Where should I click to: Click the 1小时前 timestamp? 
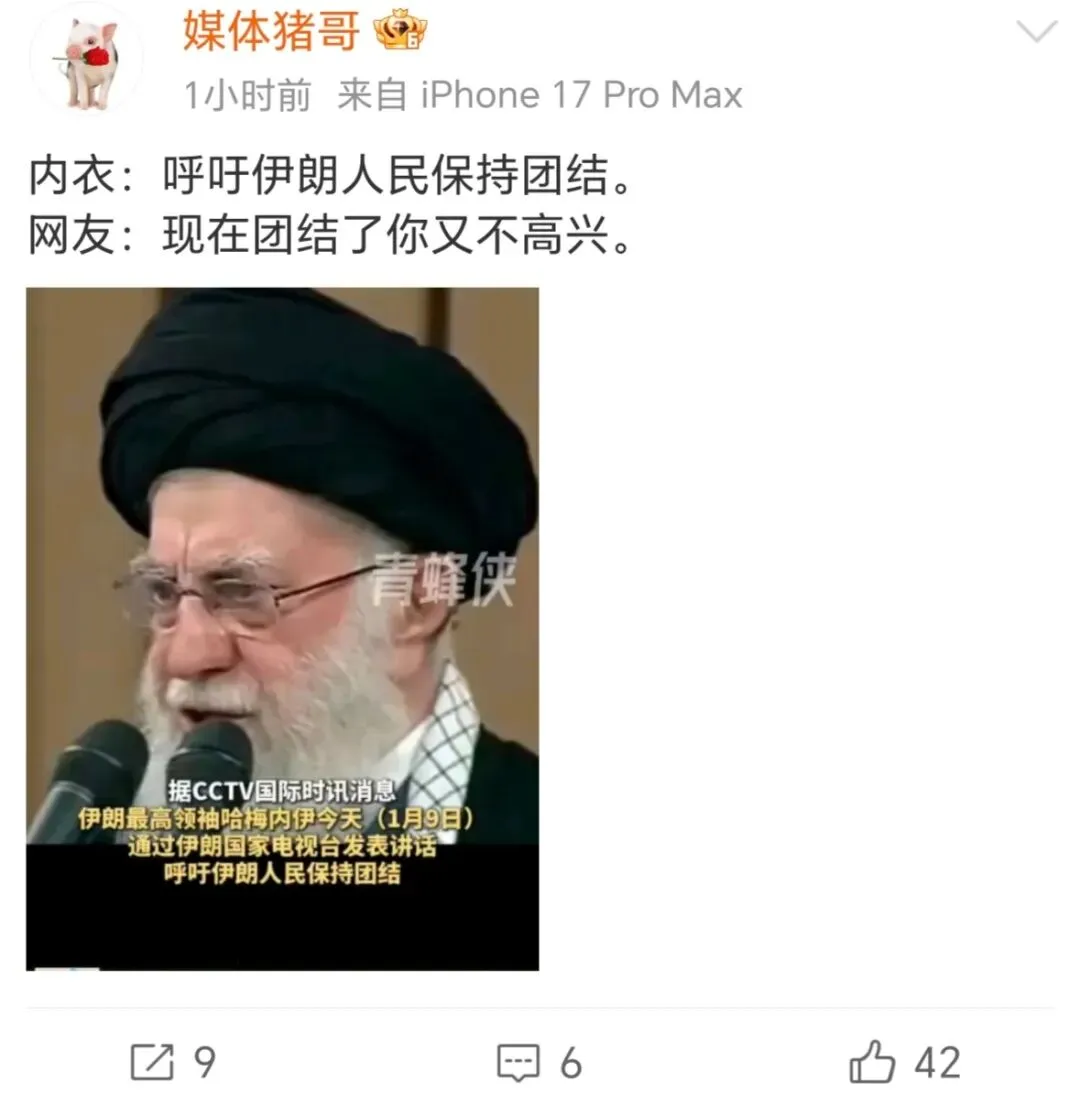point(247,95)
